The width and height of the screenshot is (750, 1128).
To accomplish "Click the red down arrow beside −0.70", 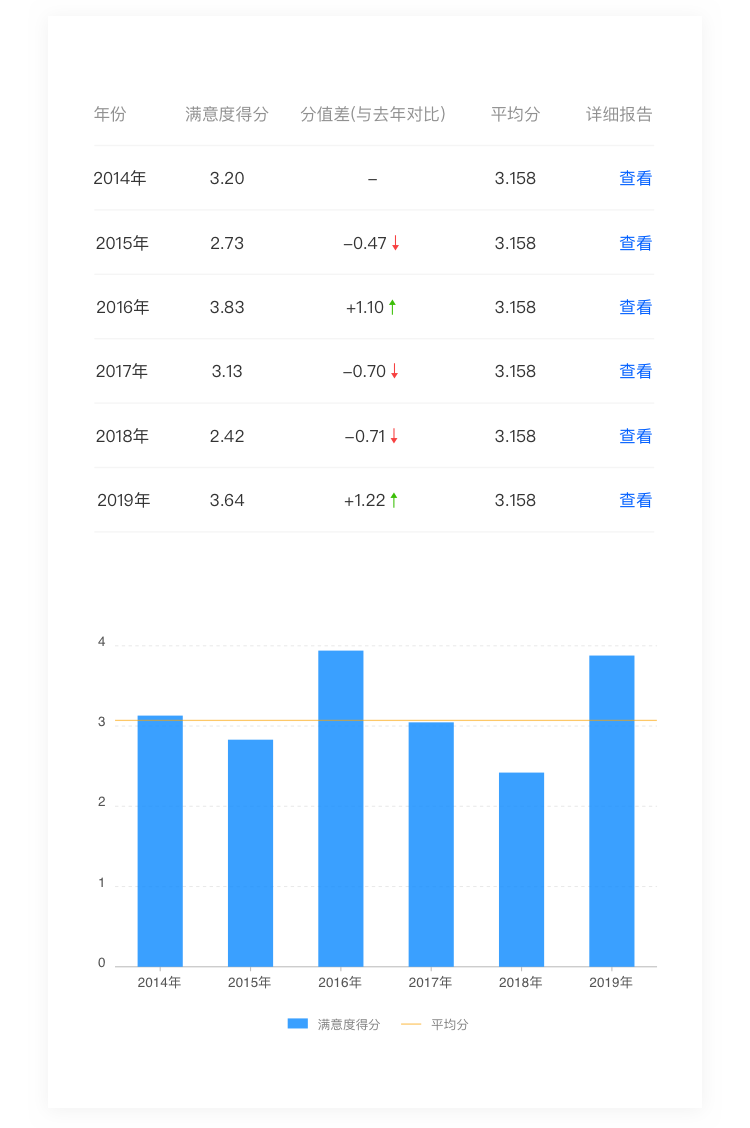I will (x=395, y=371).
